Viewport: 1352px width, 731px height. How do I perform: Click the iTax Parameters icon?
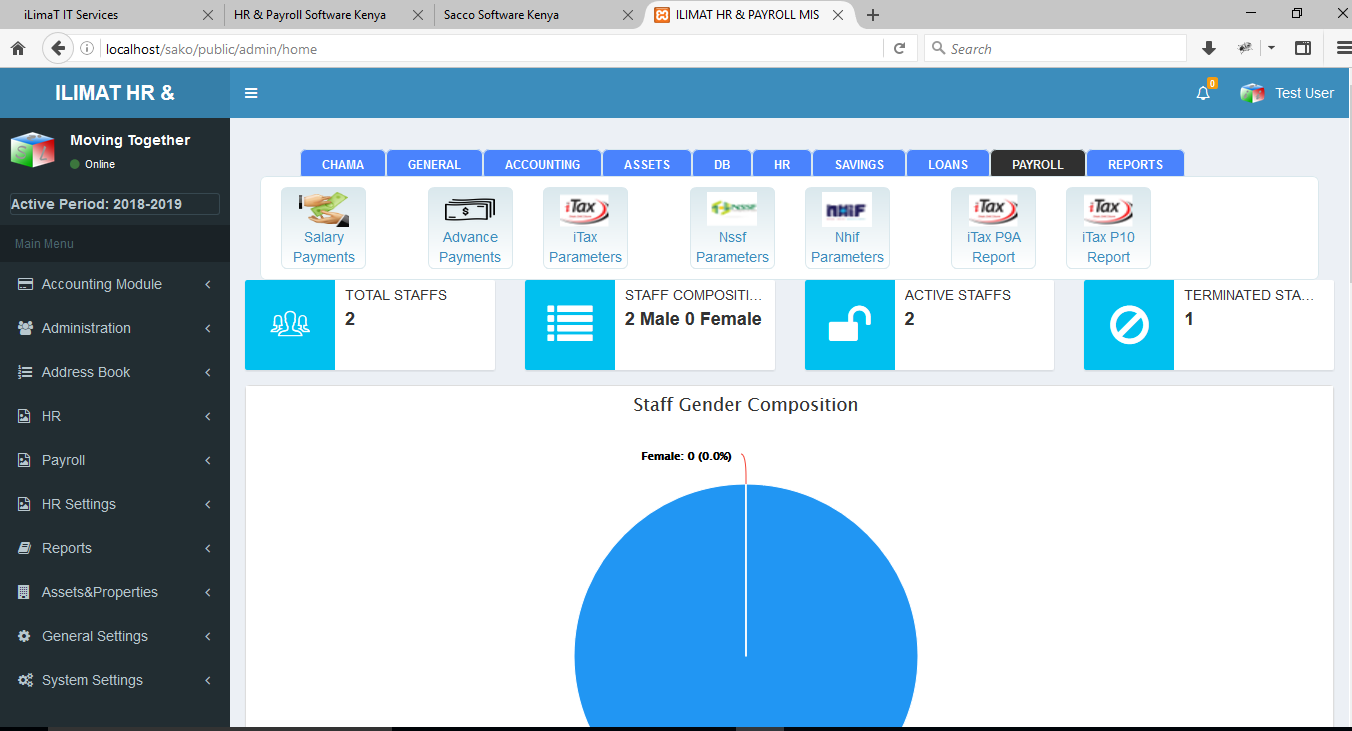click(585, 228)
